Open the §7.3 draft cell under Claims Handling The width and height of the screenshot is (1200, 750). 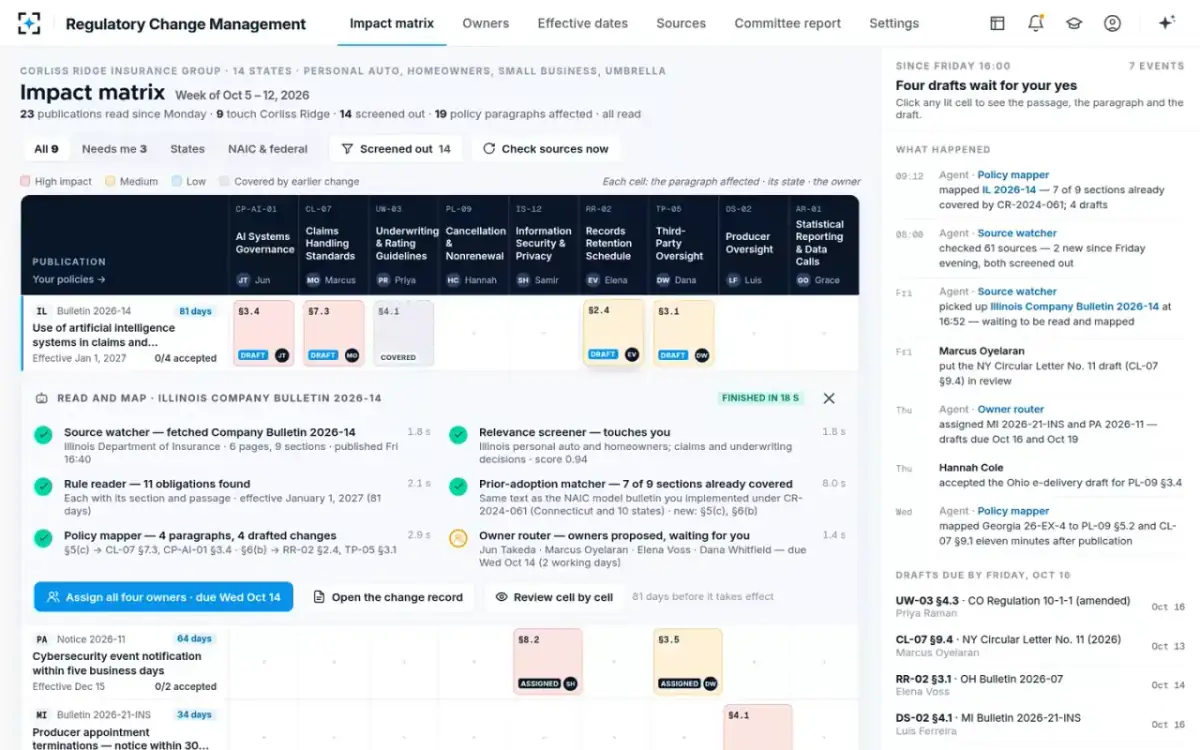pyautogui.click(x=334, y=333)
